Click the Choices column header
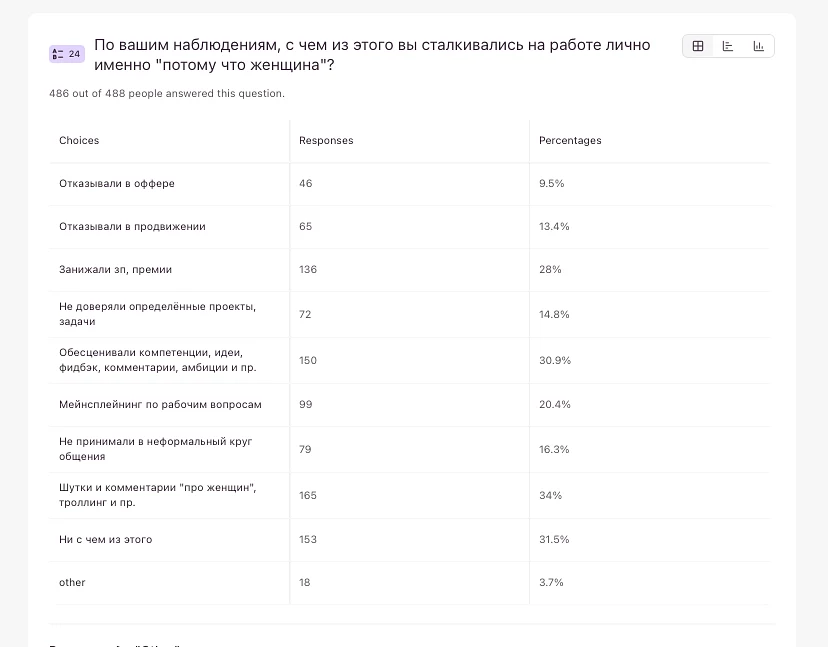The width and height of the screenshot is (828, 647). pos(79,141)
